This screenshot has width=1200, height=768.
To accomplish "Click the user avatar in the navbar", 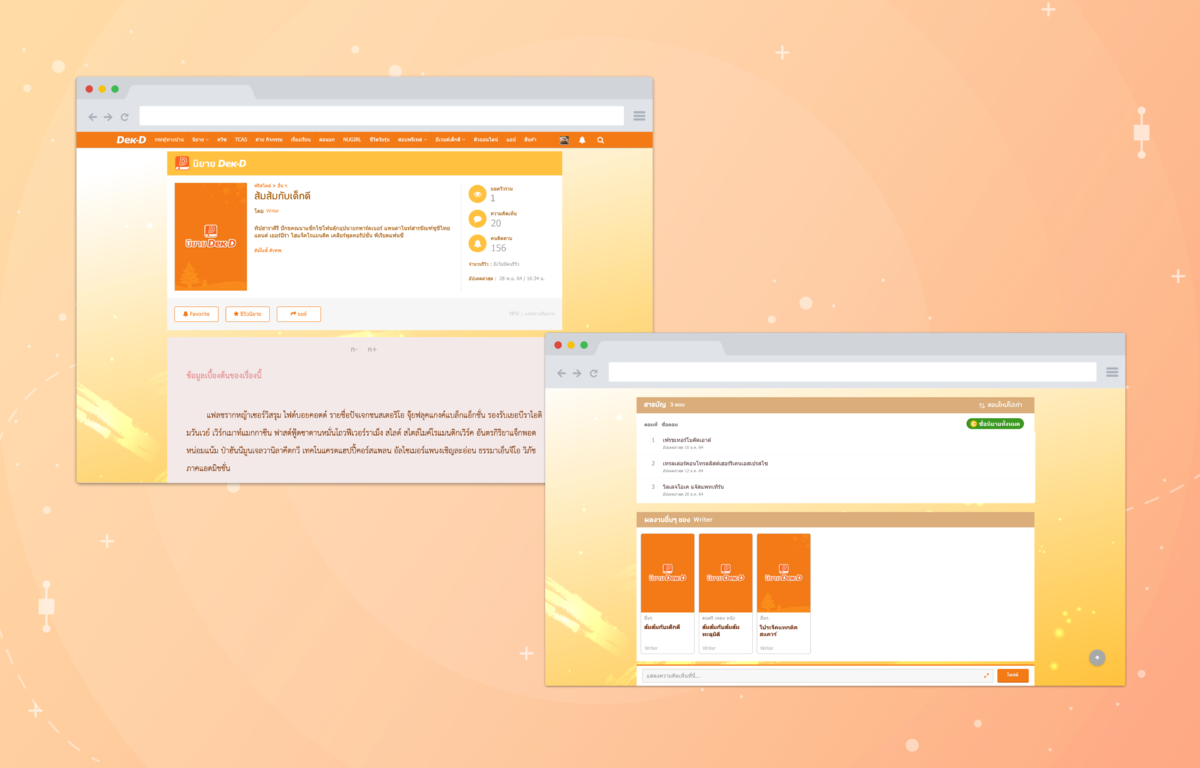I will [564, 140].
